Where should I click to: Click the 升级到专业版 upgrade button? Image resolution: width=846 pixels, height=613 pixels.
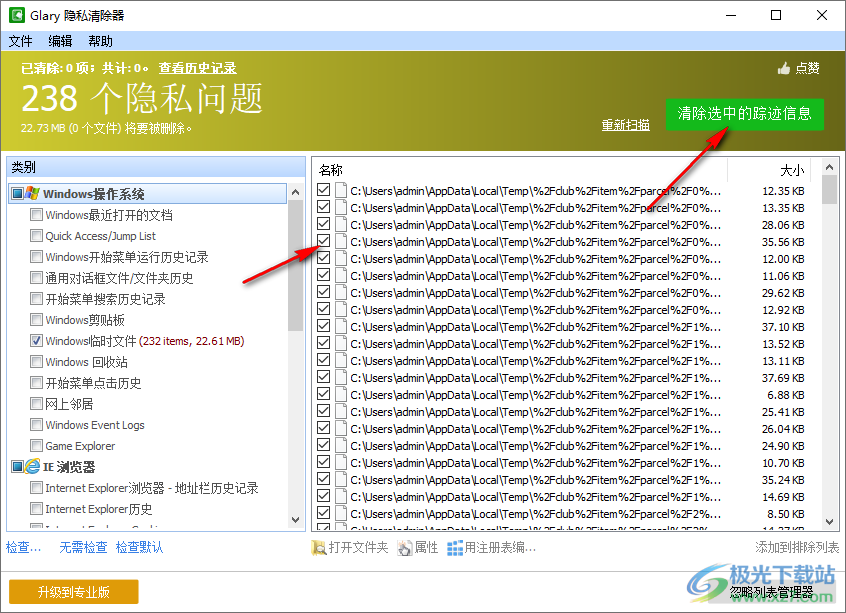coord(74,592)
